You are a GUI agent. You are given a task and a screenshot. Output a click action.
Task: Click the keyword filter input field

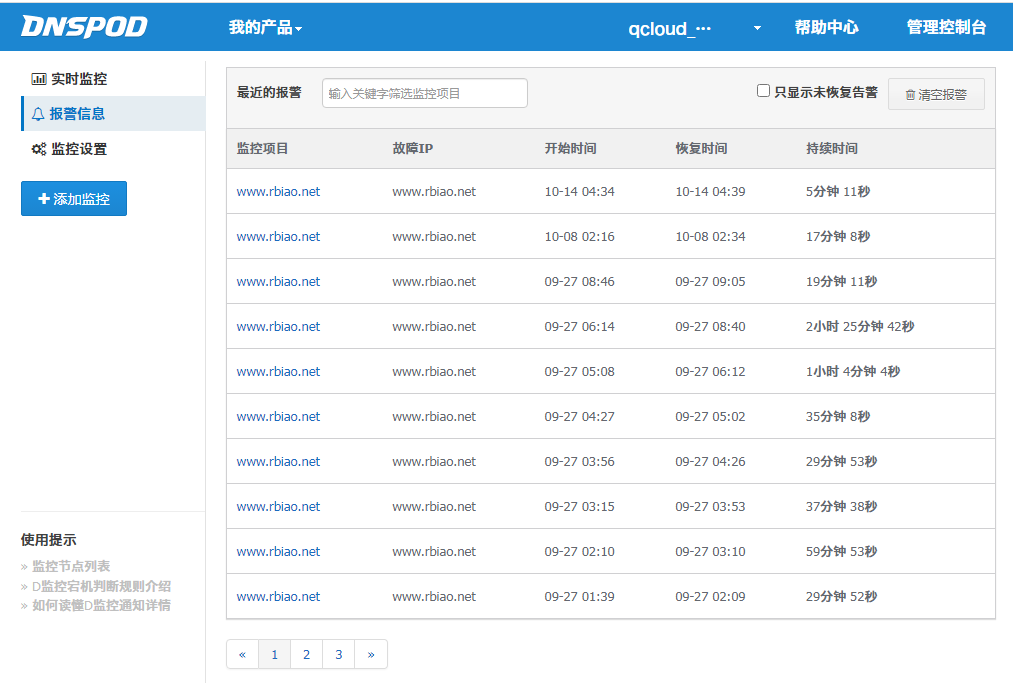coord(424,93)
